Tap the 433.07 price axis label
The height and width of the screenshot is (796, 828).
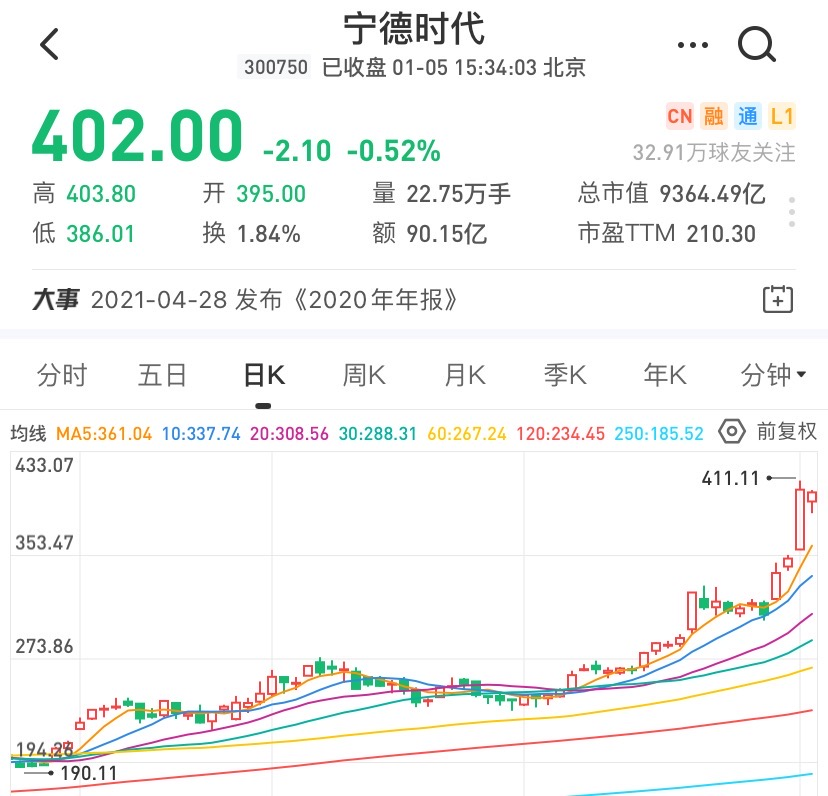[44, 465]
